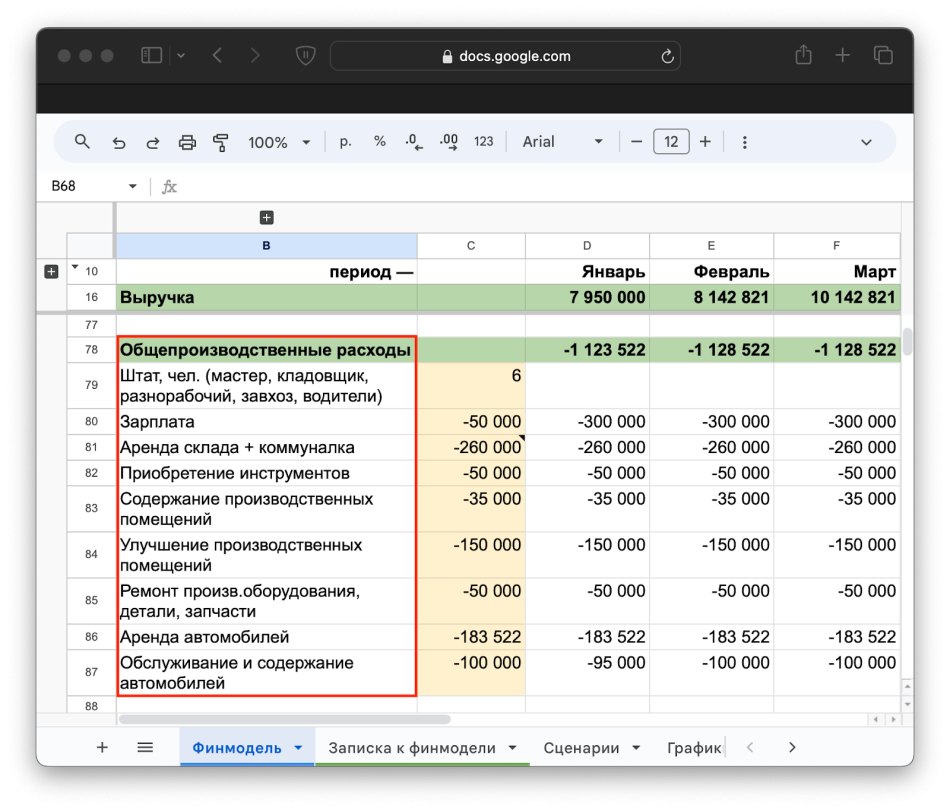
Task: Activate the paint format tool
Action: (x=221, y=142)
